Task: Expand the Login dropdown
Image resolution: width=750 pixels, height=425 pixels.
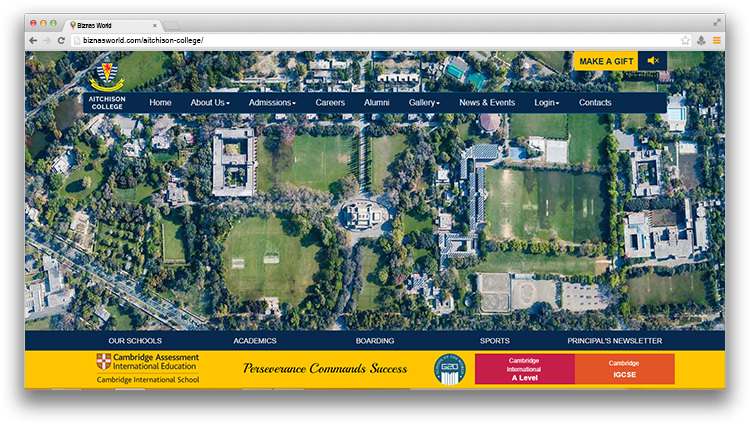Action: pos(547,102)
